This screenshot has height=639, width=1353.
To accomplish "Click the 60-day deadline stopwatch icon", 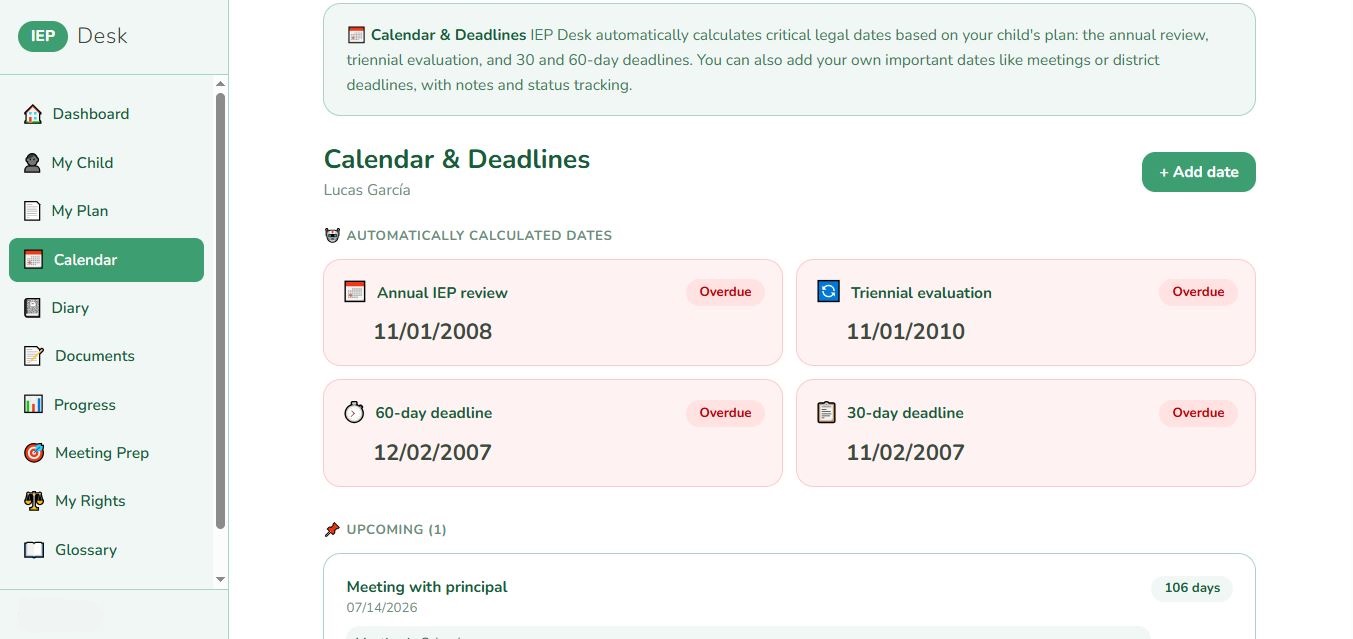I will coord(355,412).
